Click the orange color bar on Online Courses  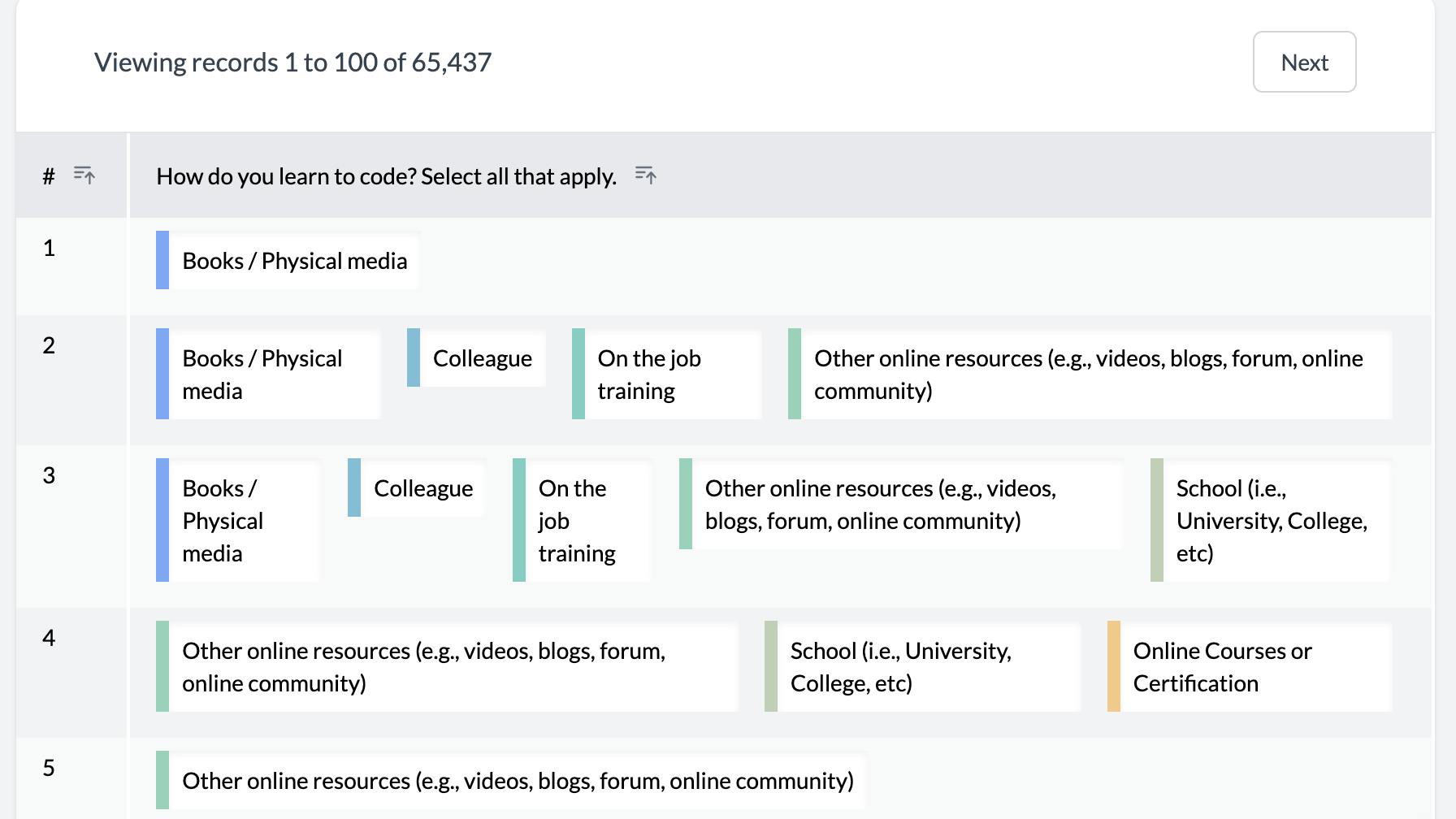click(x=1114, y=667)
